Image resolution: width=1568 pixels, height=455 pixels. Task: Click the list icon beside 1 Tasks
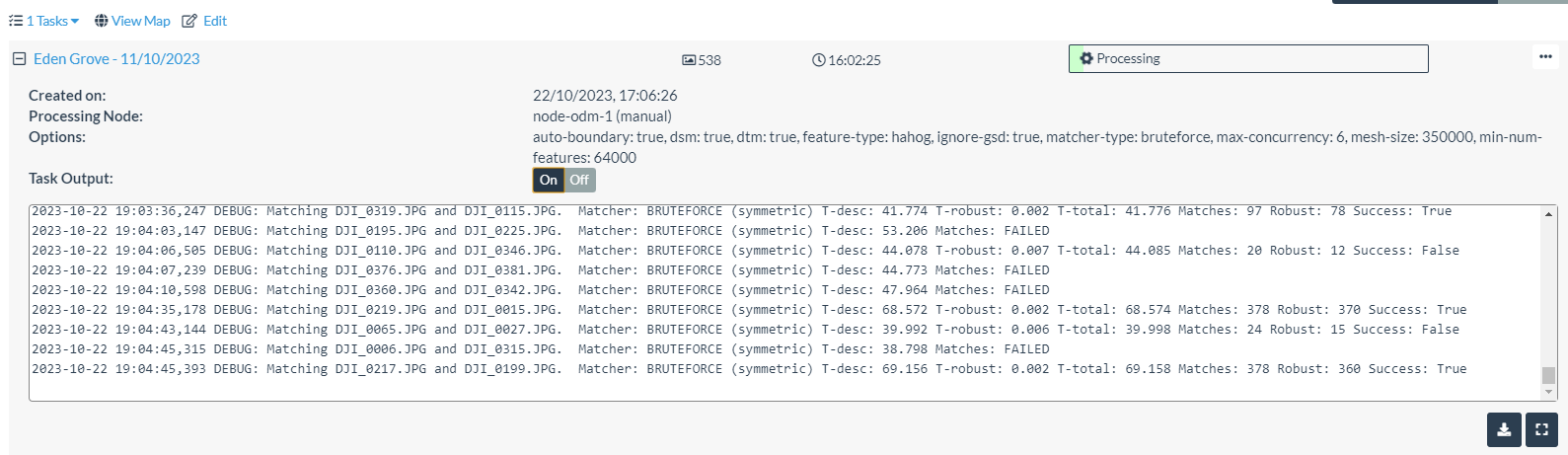[x=16, y=21]
